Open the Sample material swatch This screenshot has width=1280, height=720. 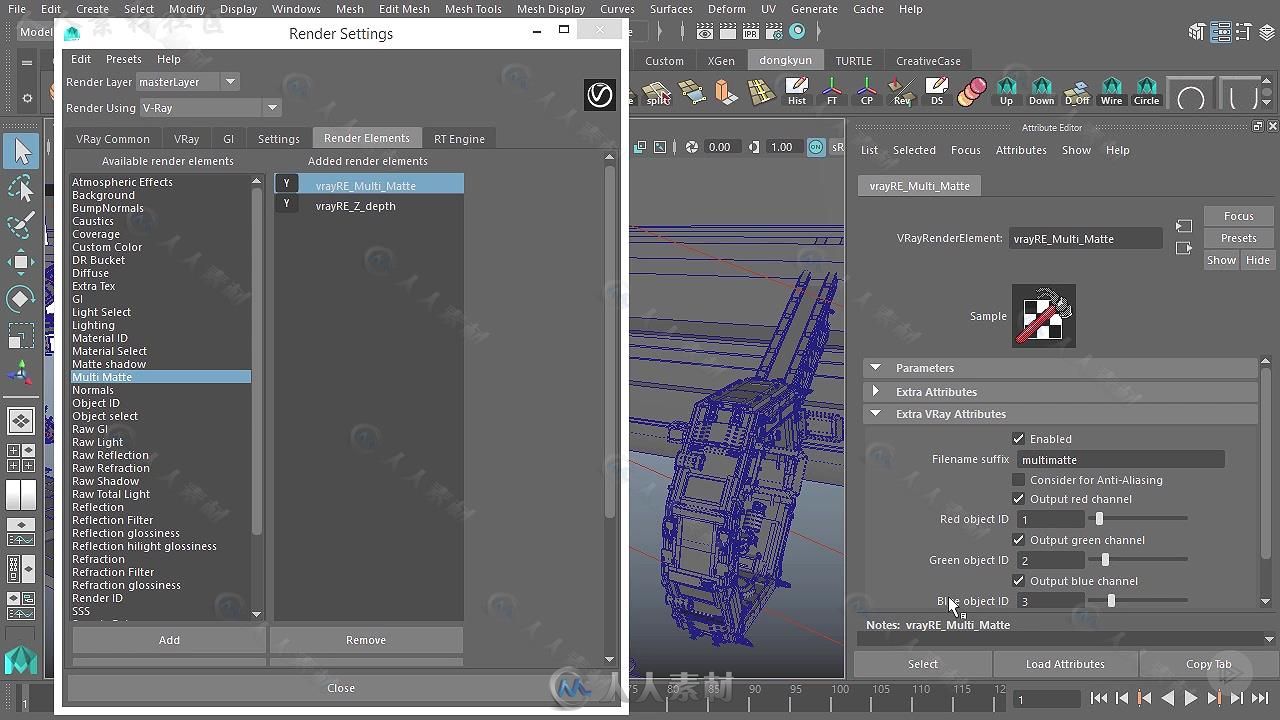[x=1044, y=316]
